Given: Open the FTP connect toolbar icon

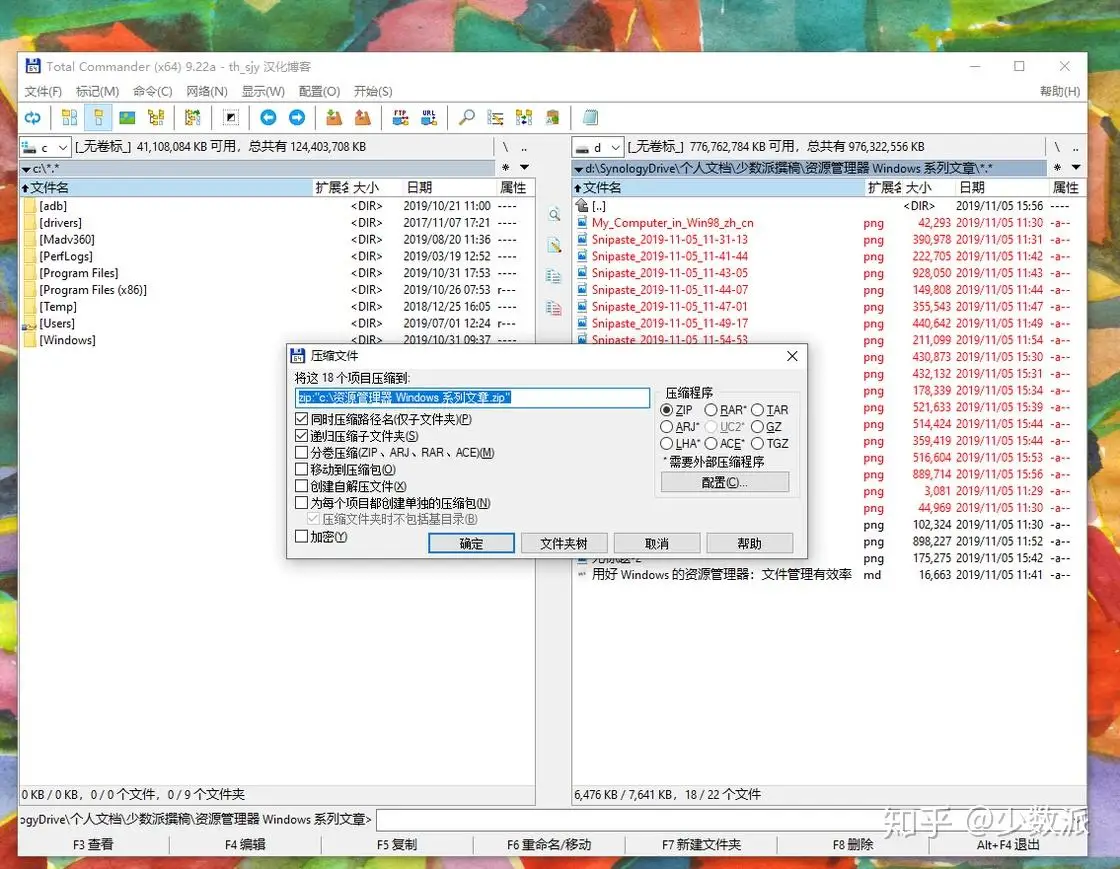Looking at the screenshot, I should [x=402, y=117].
